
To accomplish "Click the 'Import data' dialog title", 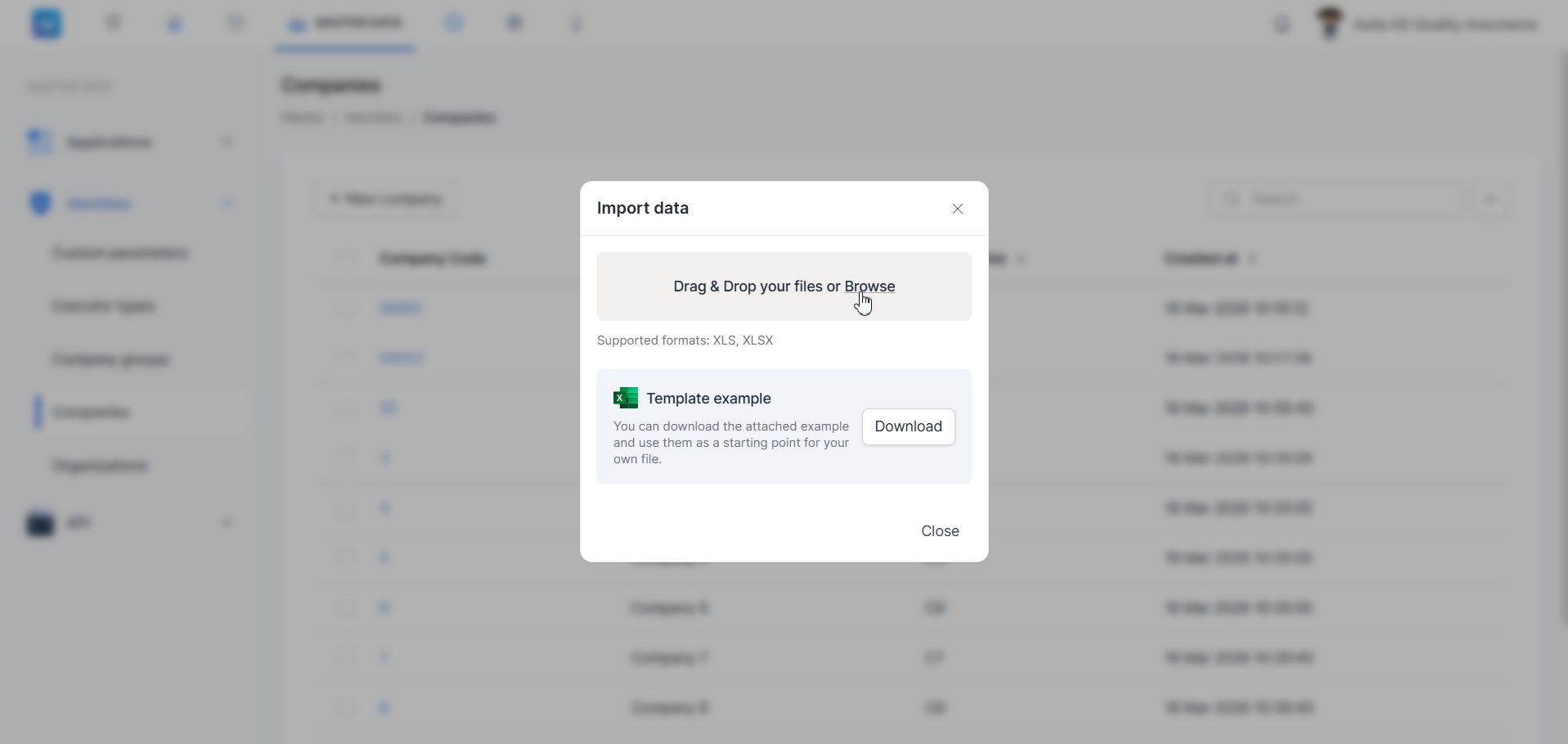I will point(642,208).
